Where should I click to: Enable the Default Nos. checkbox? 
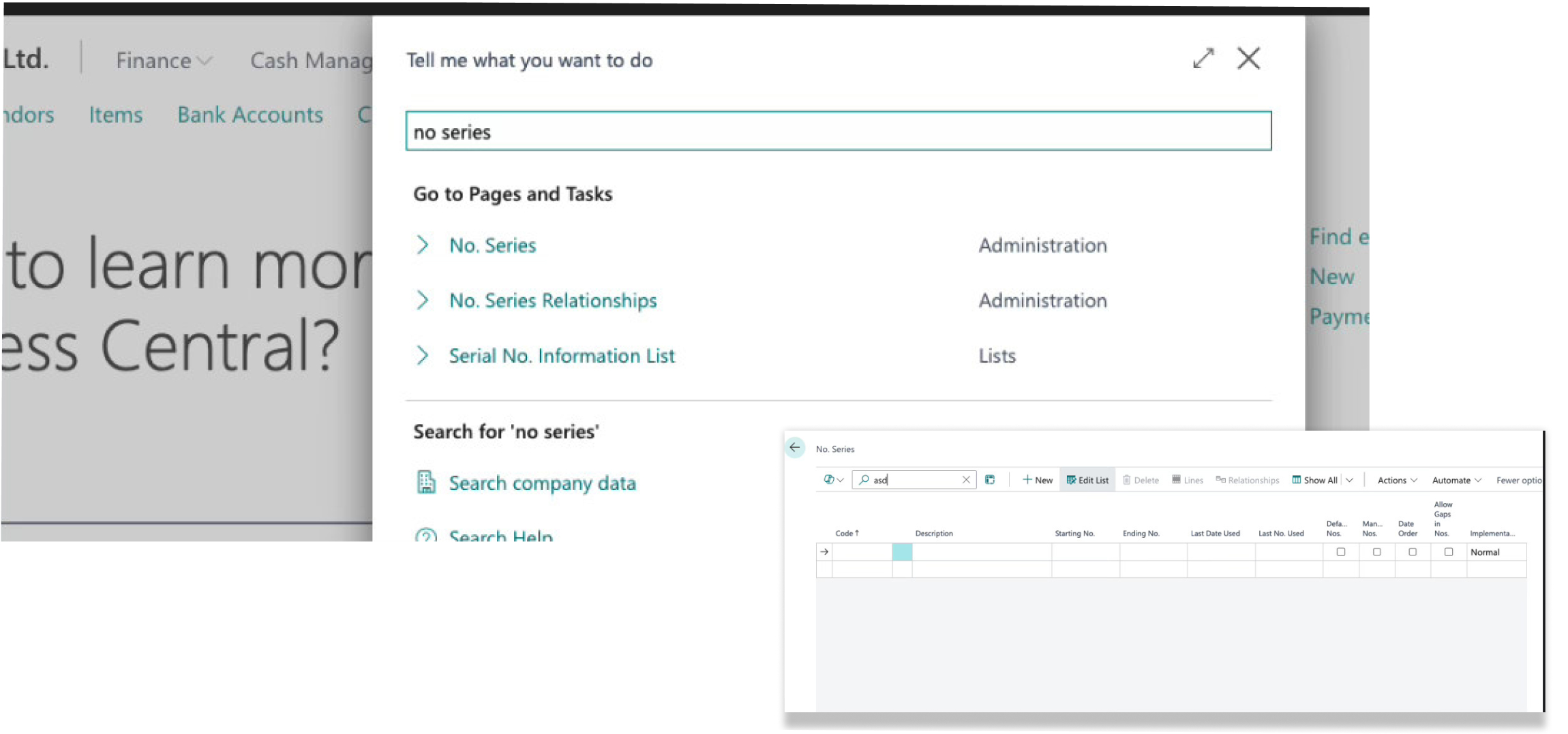(x=1341, y=551)
